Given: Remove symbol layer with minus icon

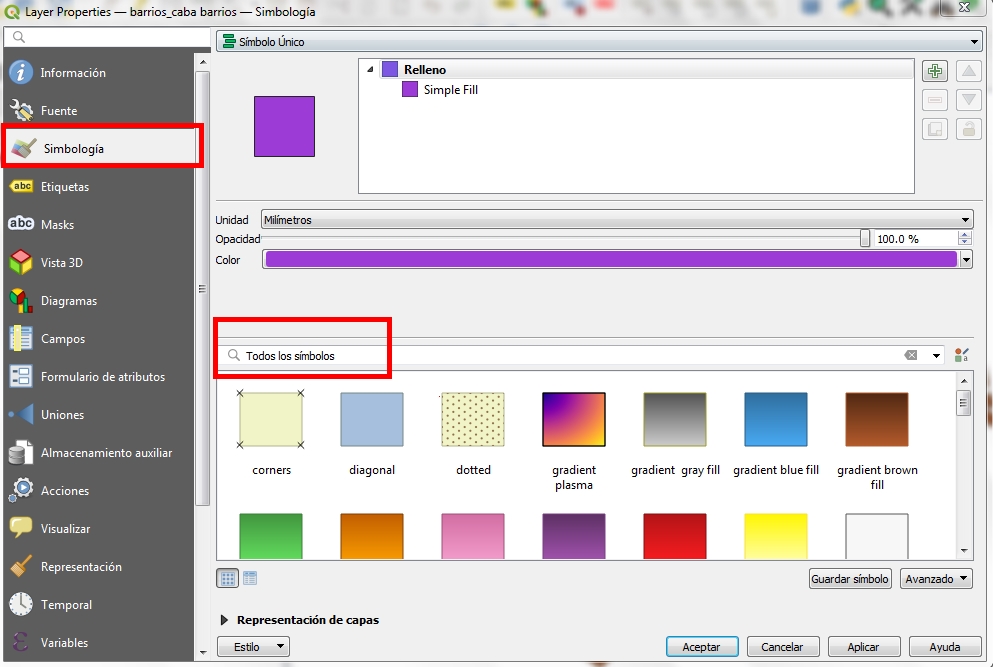Looking at the screenshot, I should [935, 100].
